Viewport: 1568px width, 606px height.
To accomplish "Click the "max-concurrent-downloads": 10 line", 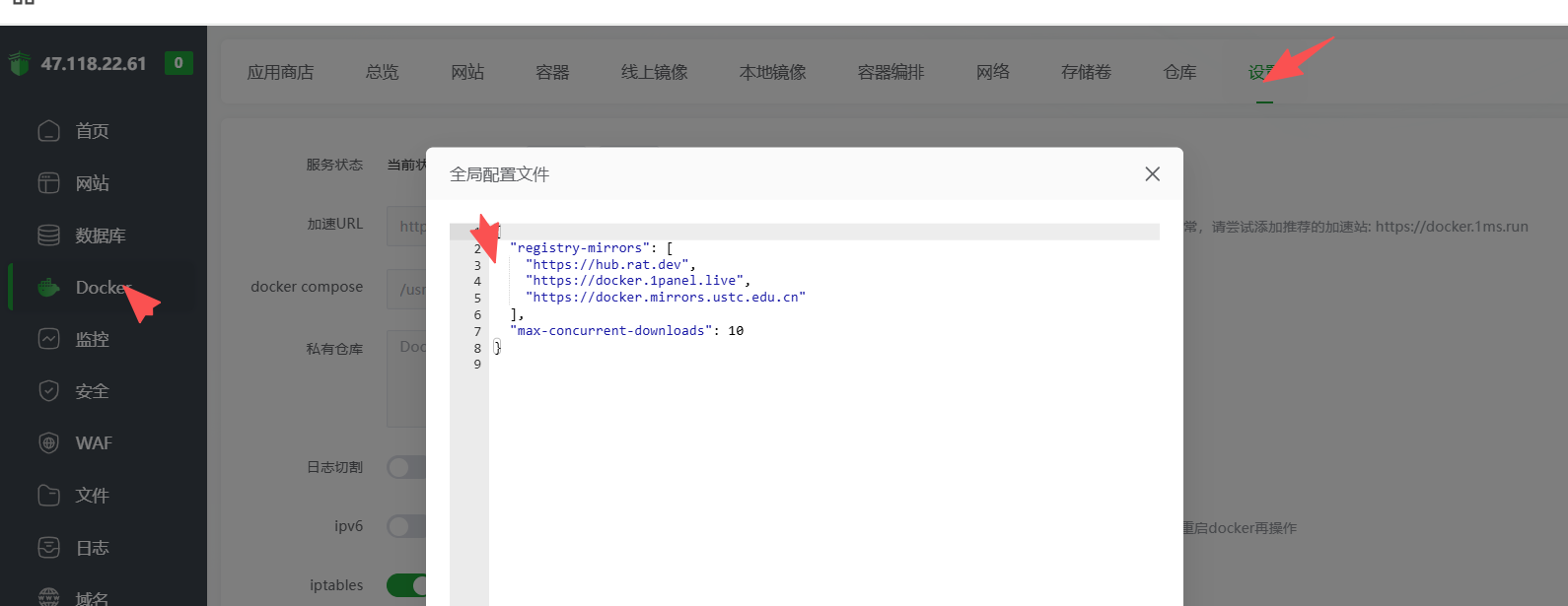I will point(626,331).
